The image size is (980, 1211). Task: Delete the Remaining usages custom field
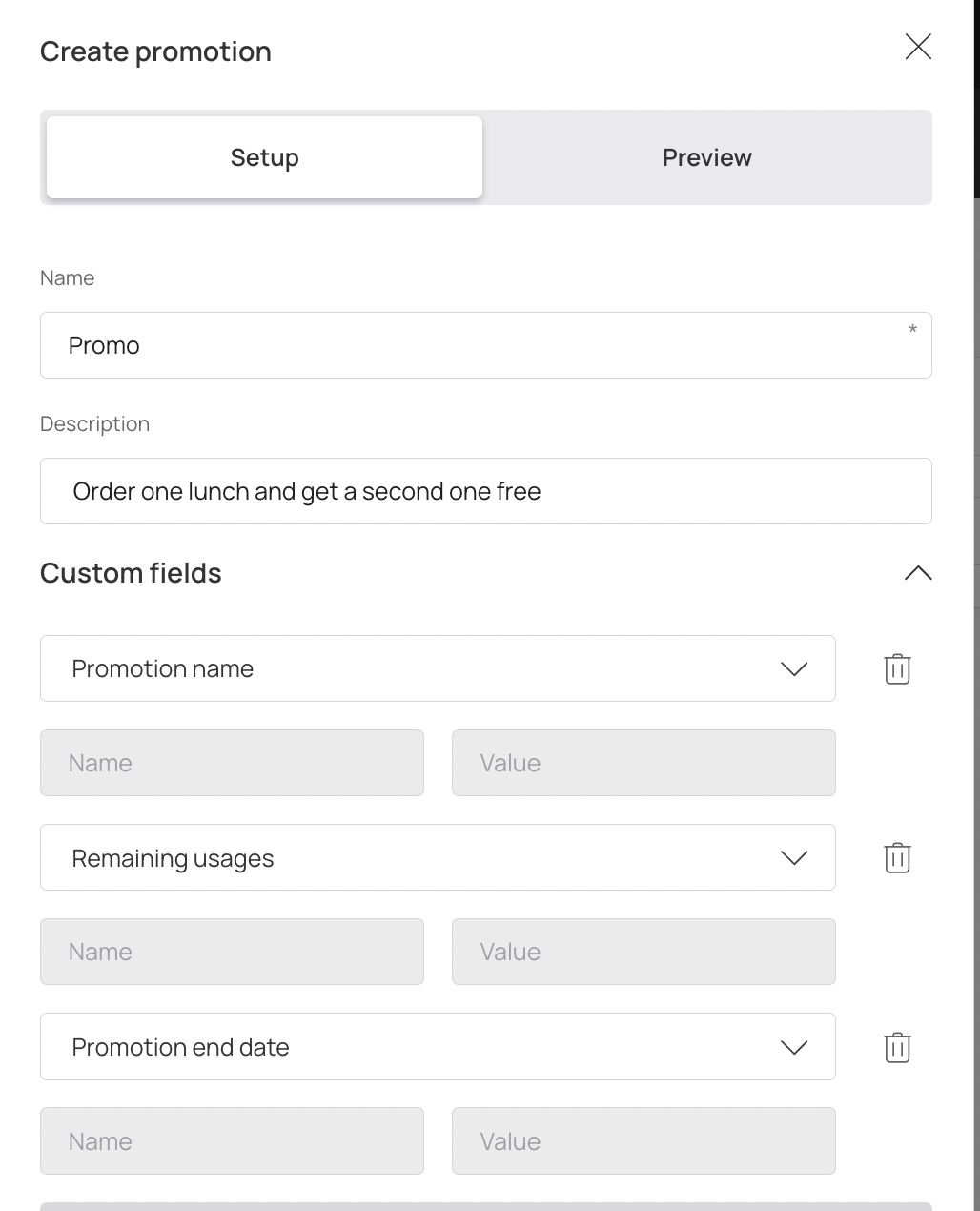(x=897, y=858)
